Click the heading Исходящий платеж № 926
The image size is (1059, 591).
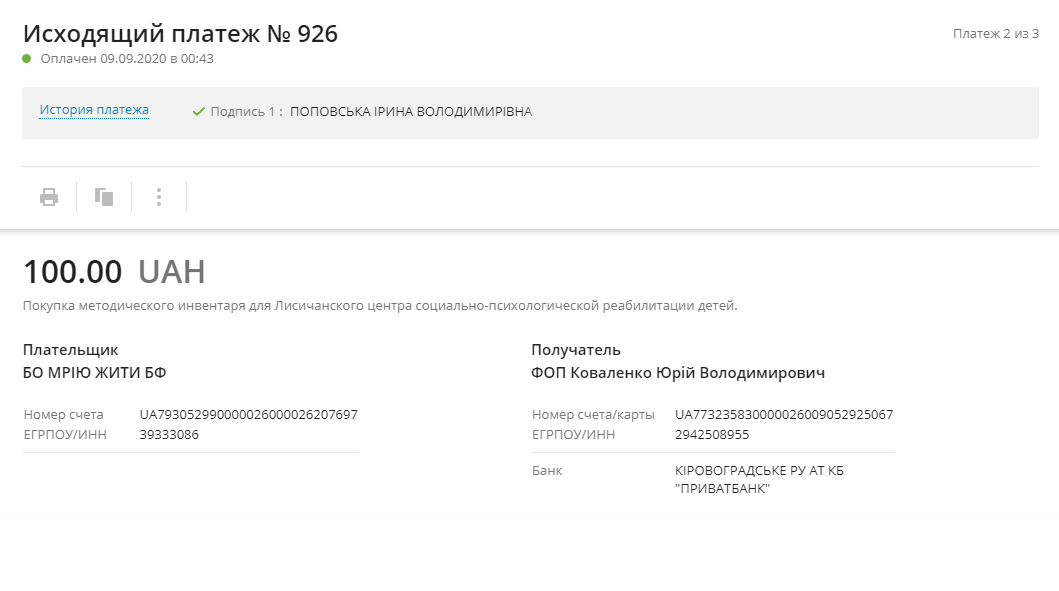click(x=180, y=33)
